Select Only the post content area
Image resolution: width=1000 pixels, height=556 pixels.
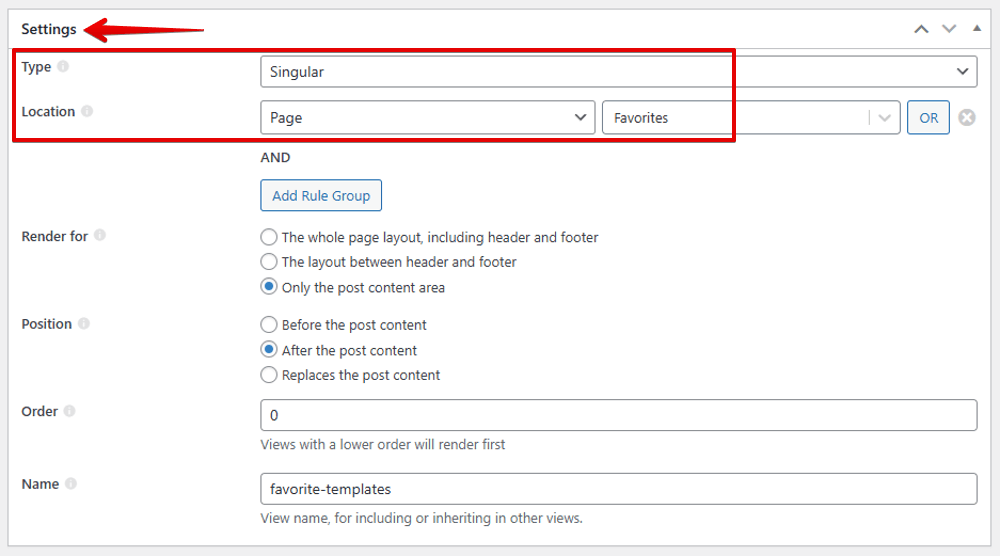[x=268, y=287]
